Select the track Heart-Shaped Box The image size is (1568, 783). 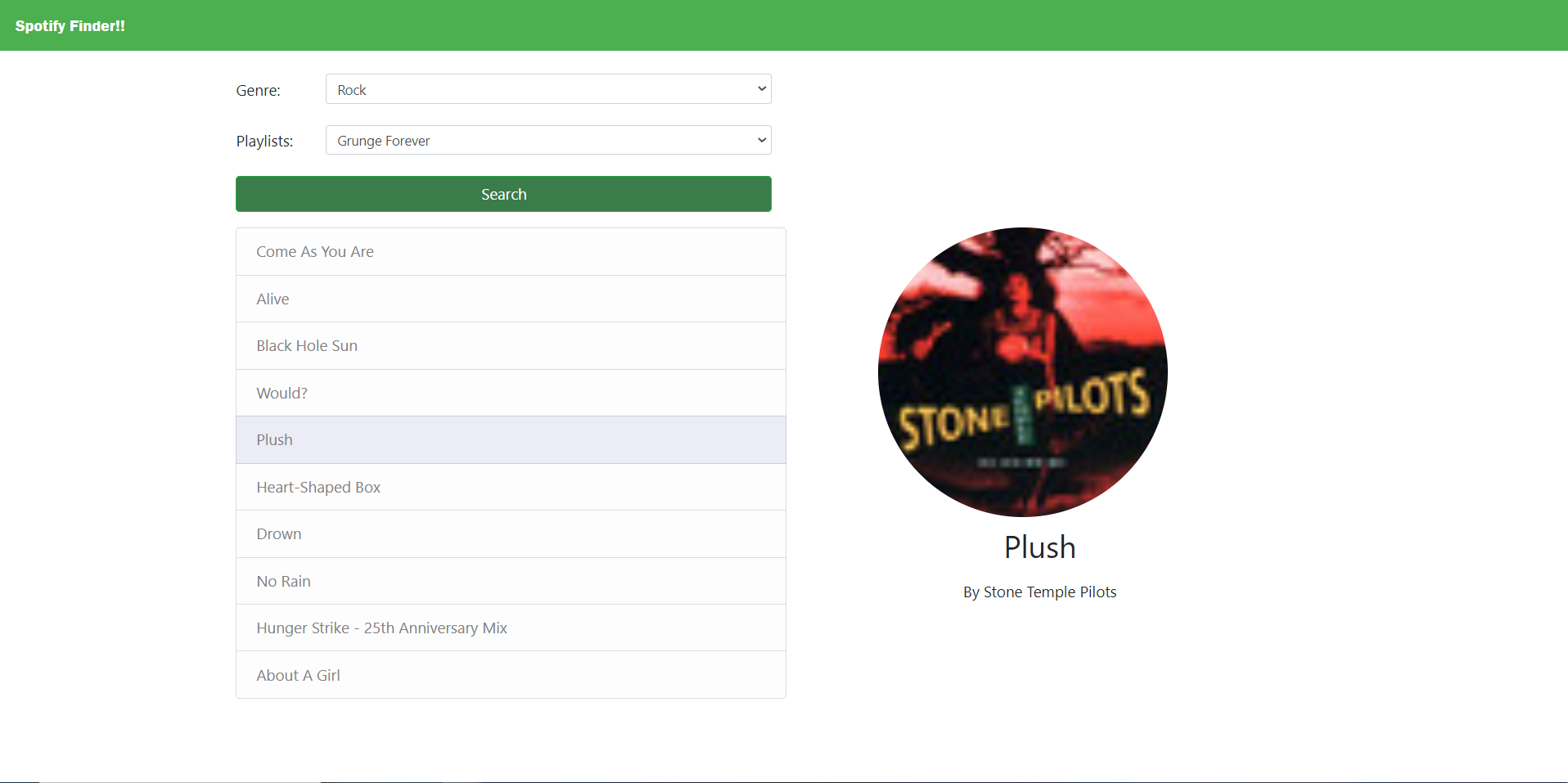click(x=511, y=487)
